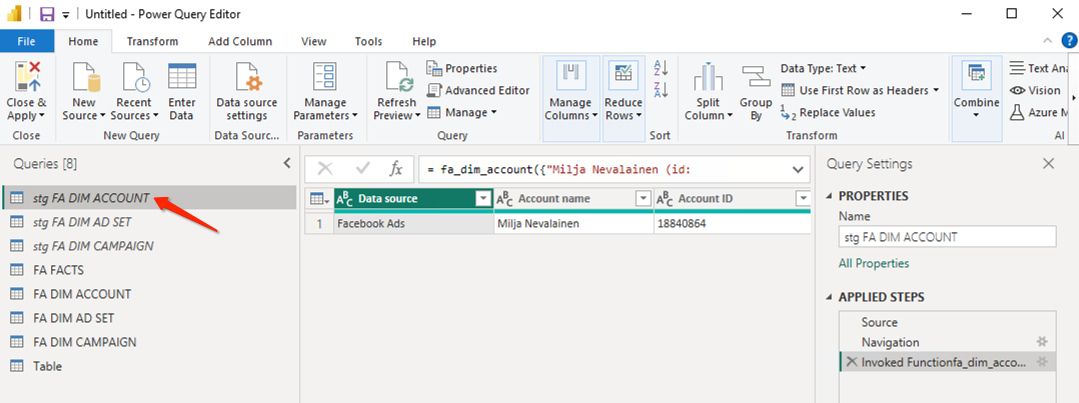This screenshot has width=1079, height=403.
Task: Open Recent Sources list
Action: point(134,91)
